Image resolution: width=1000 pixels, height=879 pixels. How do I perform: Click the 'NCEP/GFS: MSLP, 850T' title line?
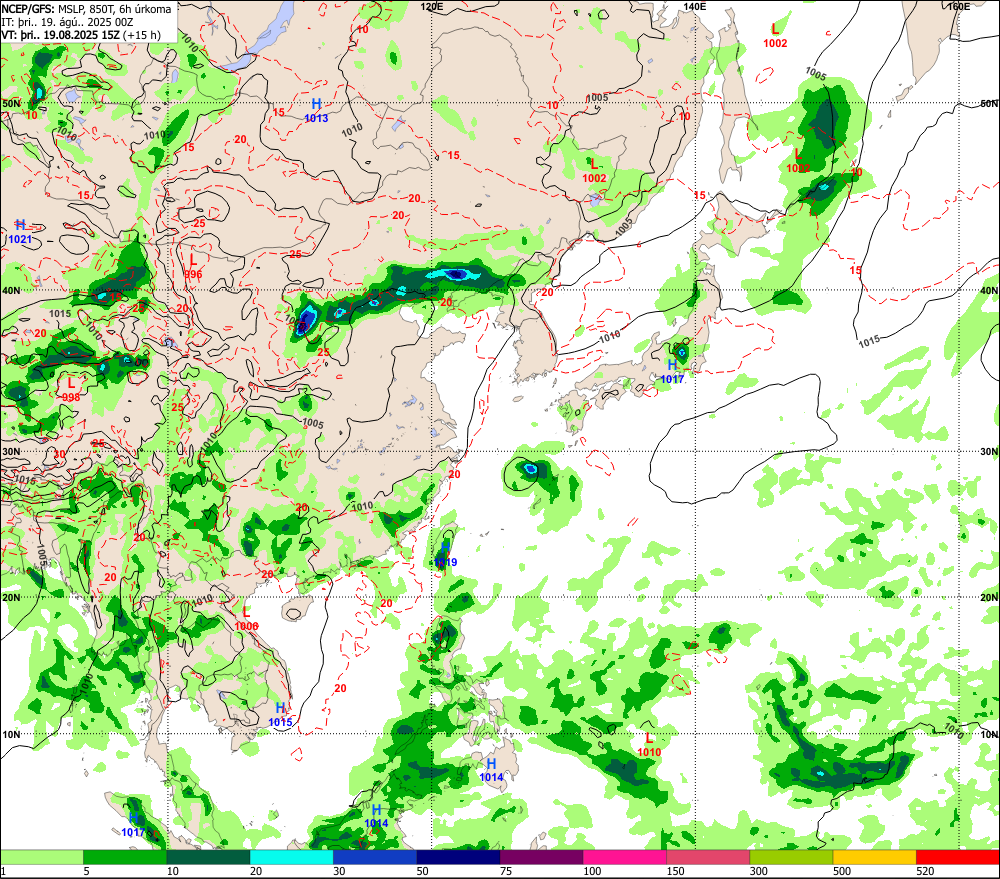[x=86, y=9]
